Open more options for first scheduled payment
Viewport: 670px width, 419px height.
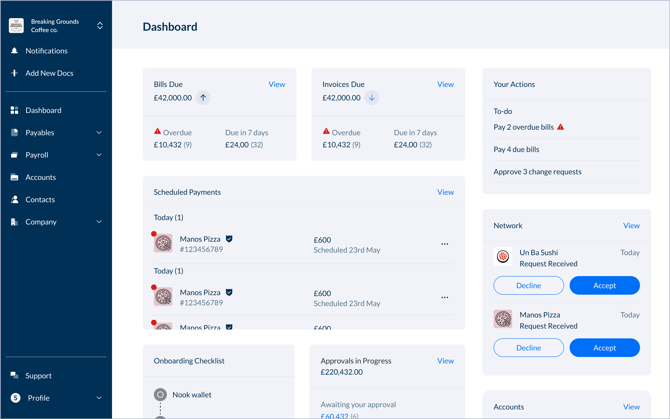coord(444,244)
